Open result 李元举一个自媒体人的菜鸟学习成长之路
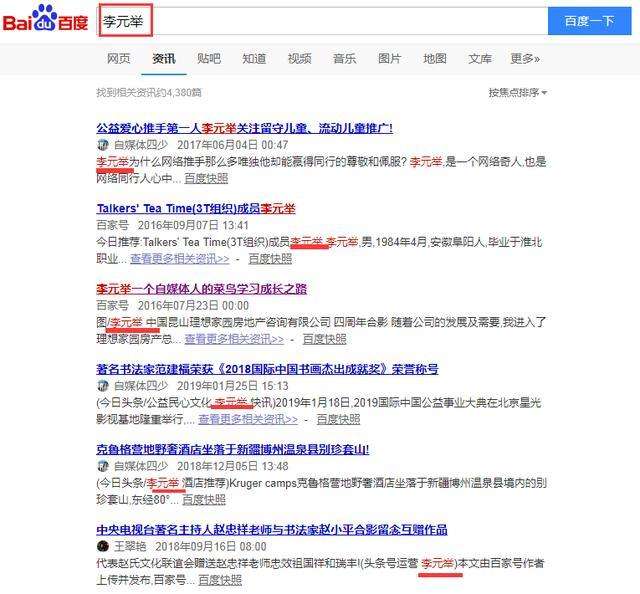Viewport: 640px width, 594px height. [202, 289]
